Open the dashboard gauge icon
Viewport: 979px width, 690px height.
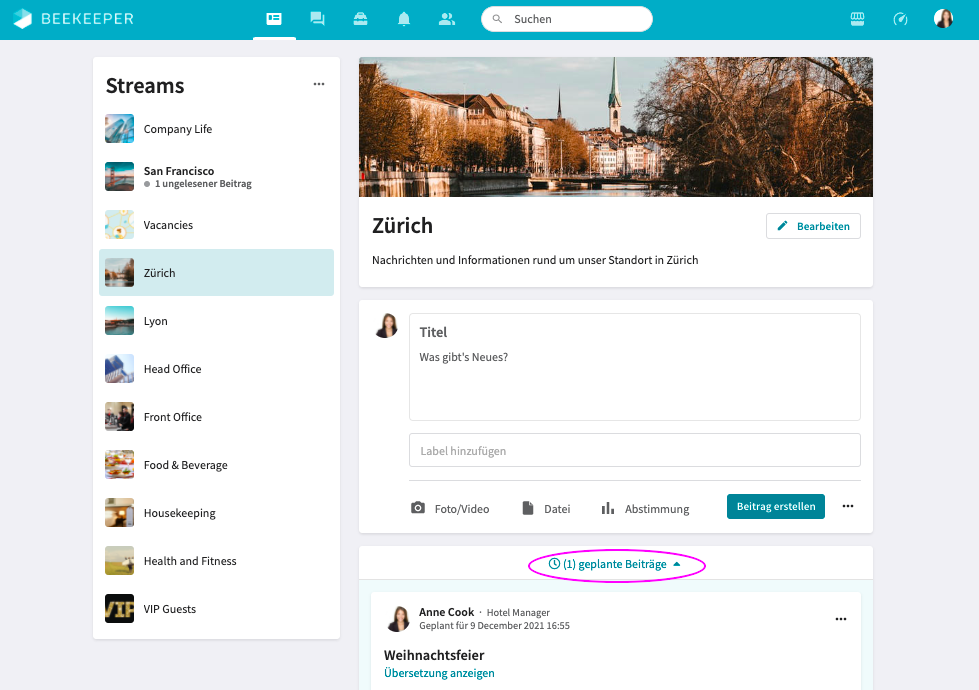click(900, 19)
